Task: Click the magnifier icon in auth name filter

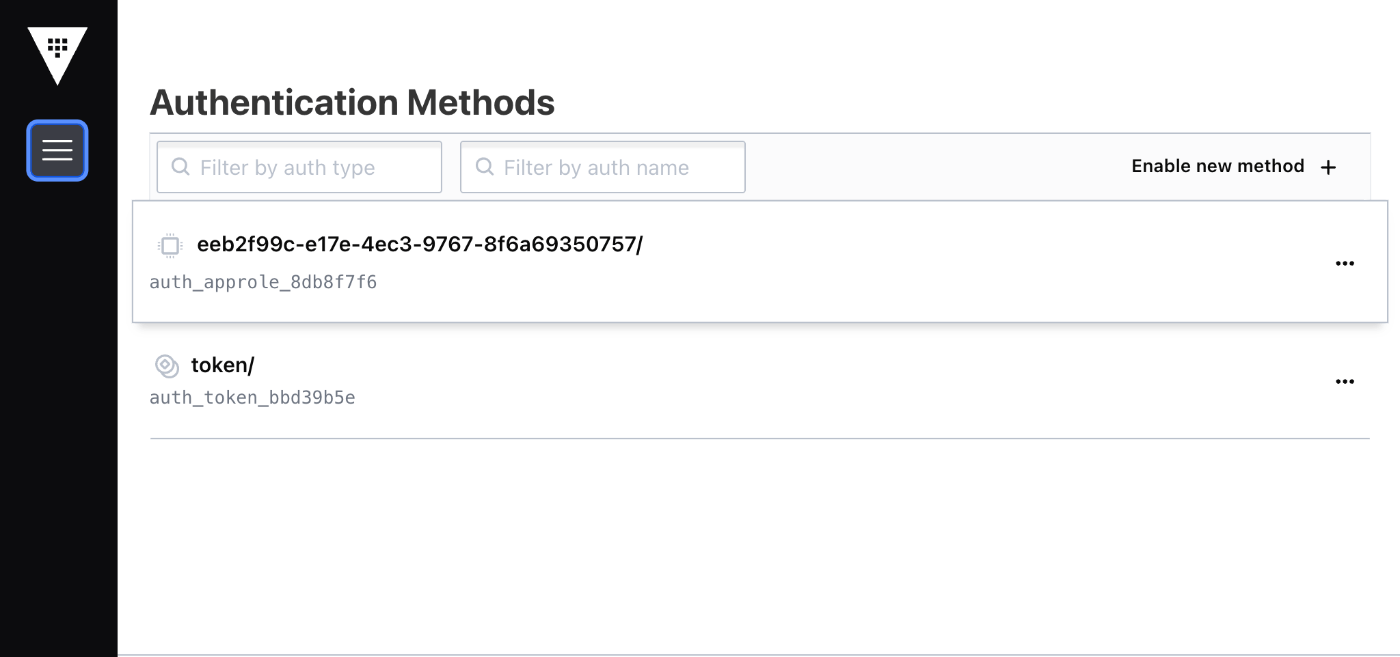Action: [485, 167]
